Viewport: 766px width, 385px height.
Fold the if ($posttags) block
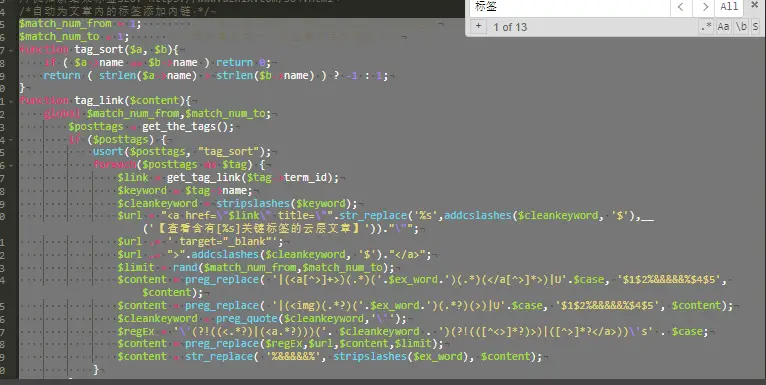pyautogui.click(x=11, y=140)
